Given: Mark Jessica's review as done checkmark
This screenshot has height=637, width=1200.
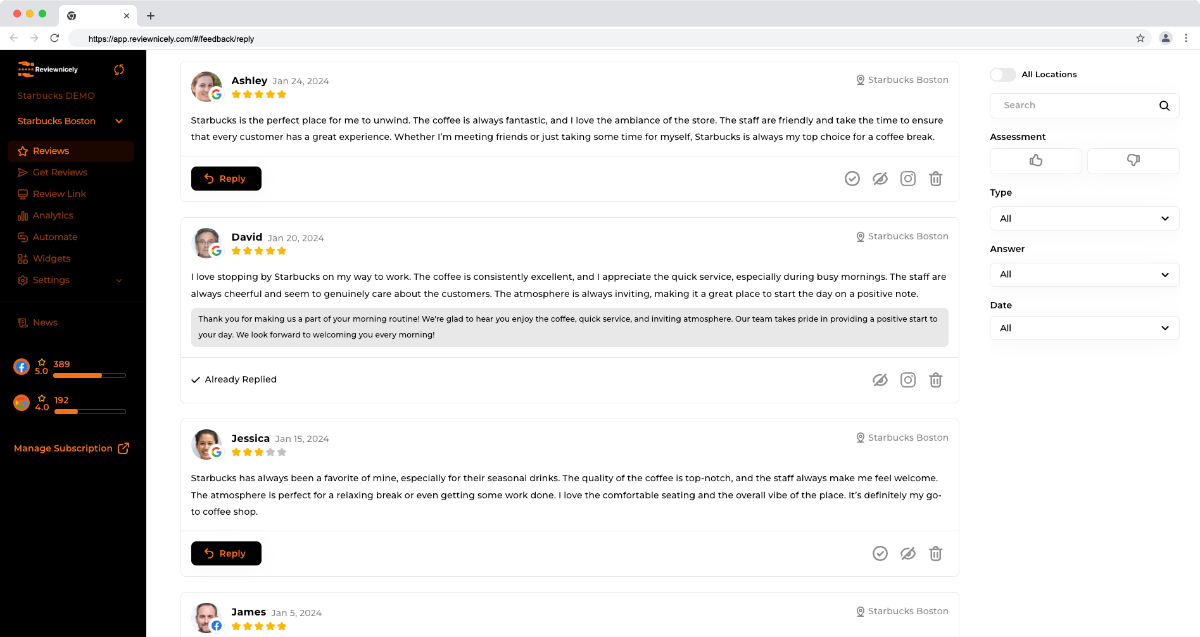Looking at the screenshot, I should (x=880, y=553).
